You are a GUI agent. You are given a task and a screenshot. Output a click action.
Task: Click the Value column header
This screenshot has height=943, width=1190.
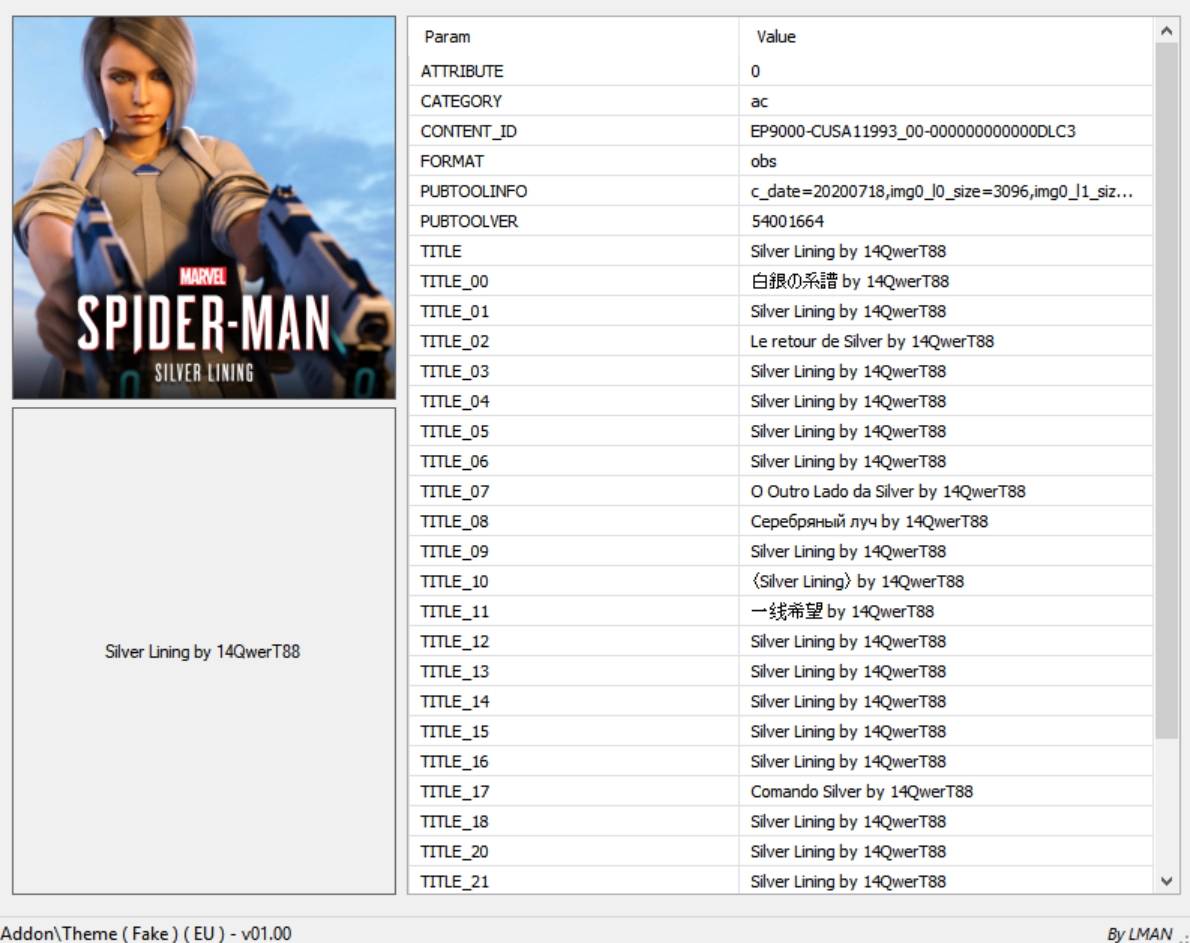coord(776,37)
